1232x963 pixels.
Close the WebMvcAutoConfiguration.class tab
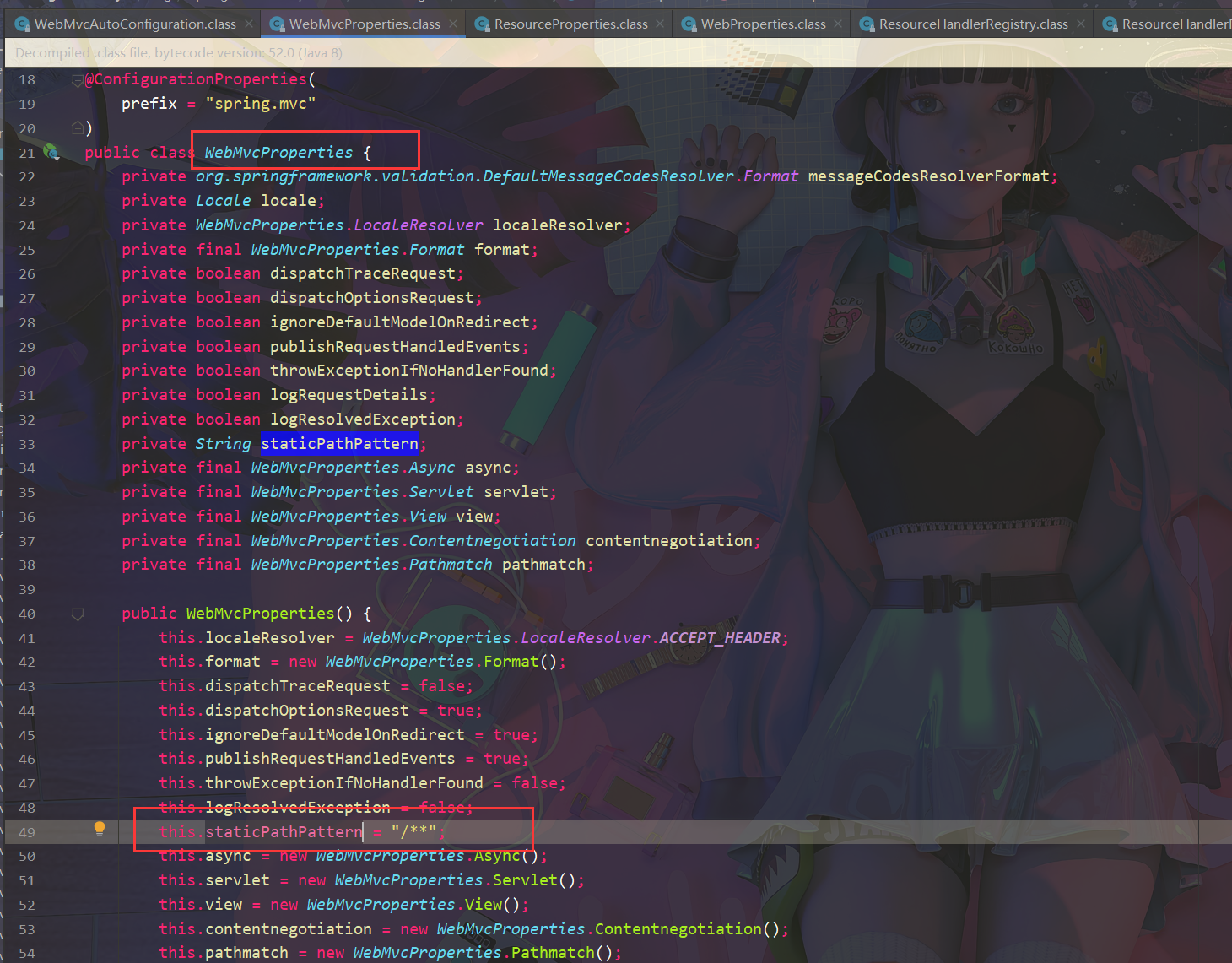(x=249, y=24)
